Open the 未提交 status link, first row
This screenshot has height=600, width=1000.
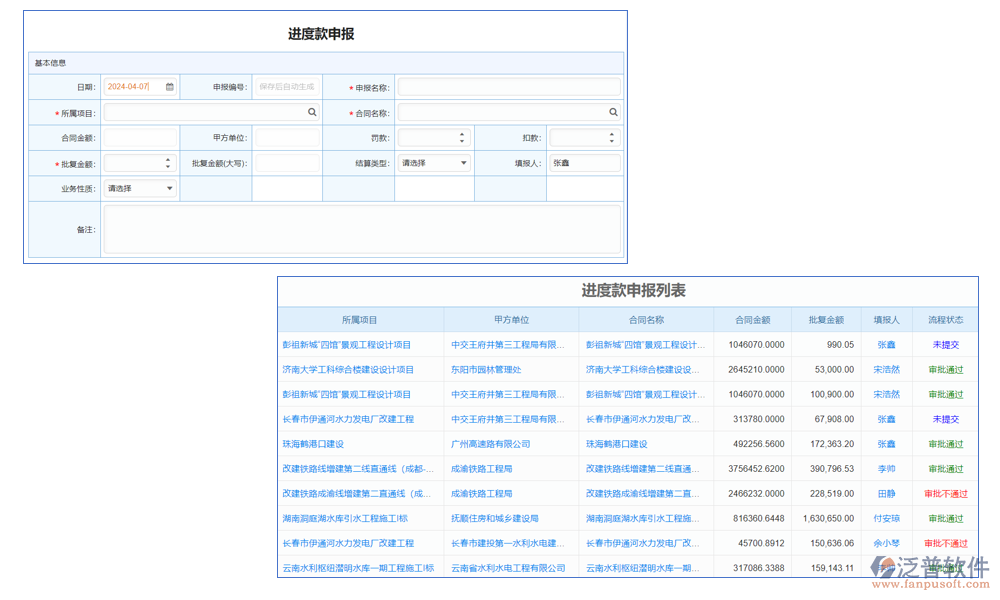[x=944, y=344]
